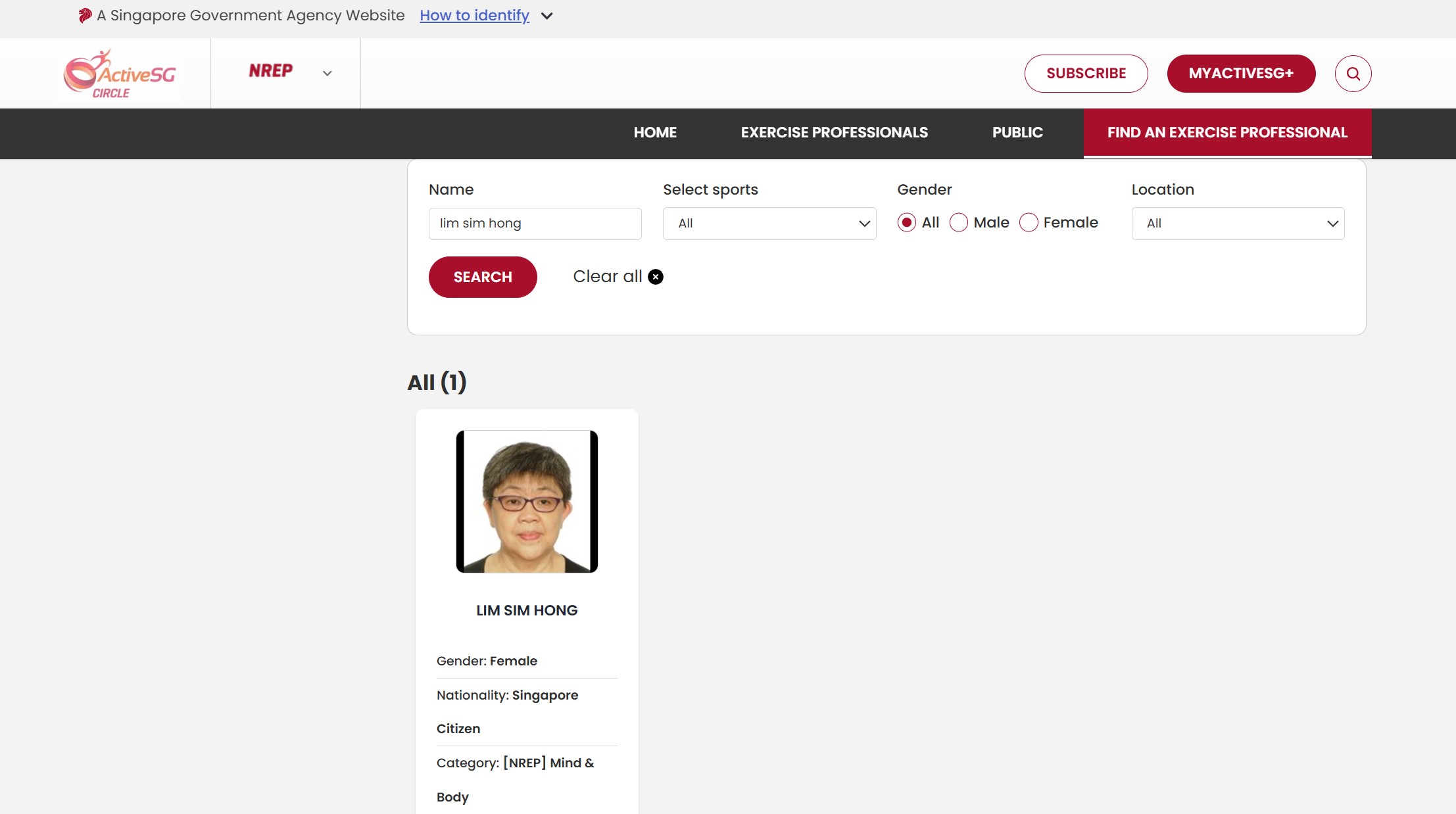Image resolution: width=1456 pixels, height=814 pixels.
Task: Click 'A Singapore Government Agency Website' text
Action: [251, 15]
